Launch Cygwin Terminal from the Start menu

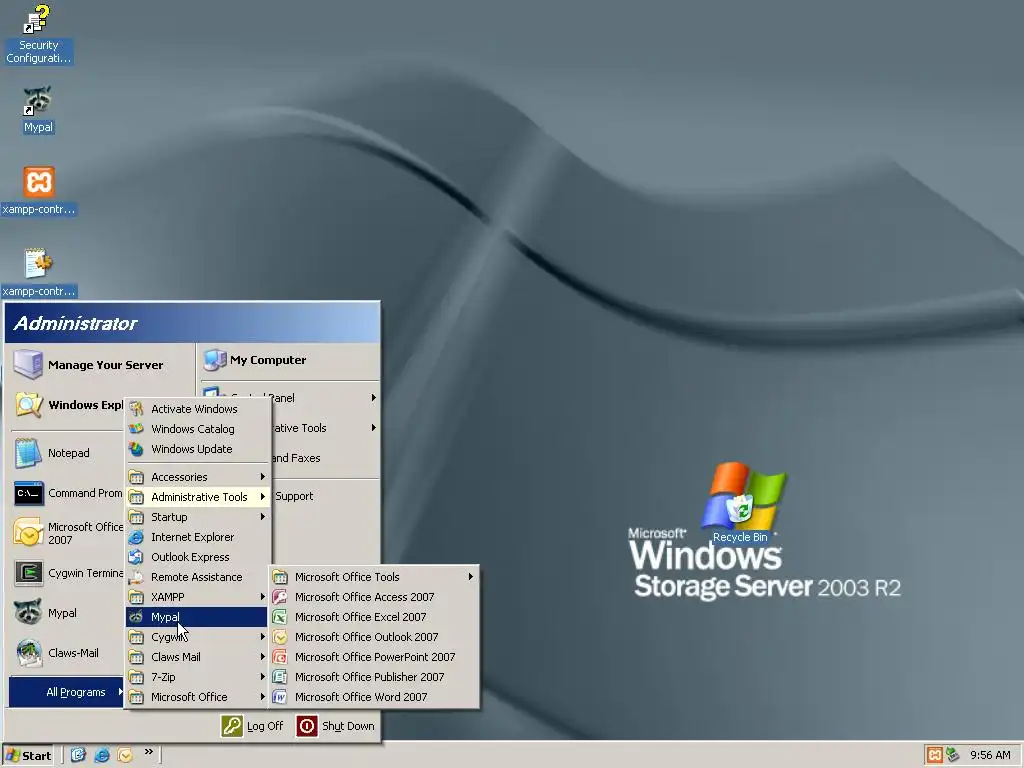coord(68,573)
